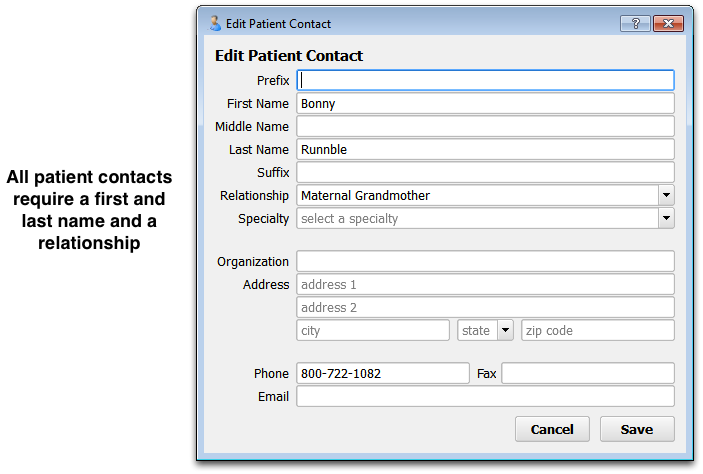This screenshot has width=703, height=474.
Task: Click the Suffix input field
Action: (x=485, y=172)
